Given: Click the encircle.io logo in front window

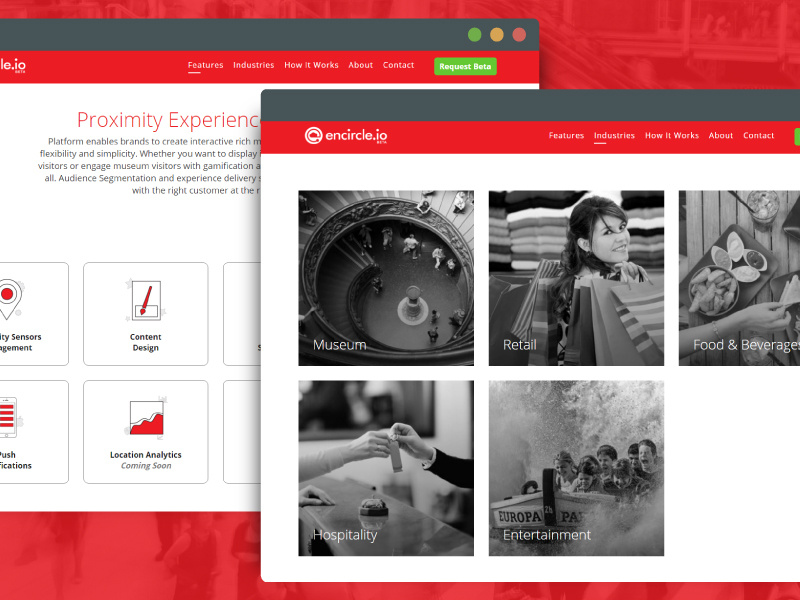Looking at the screenshot, I should (346, 136).
